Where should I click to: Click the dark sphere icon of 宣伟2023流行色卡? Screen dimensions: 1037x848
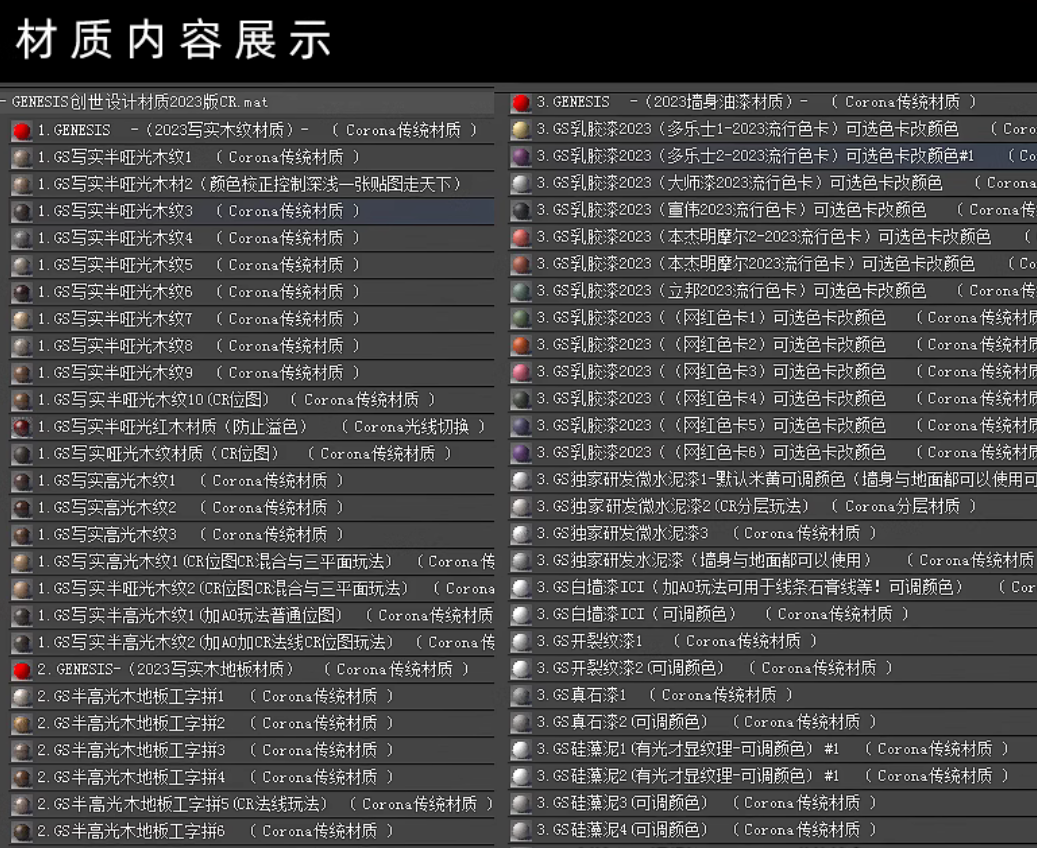coord(521,210)
